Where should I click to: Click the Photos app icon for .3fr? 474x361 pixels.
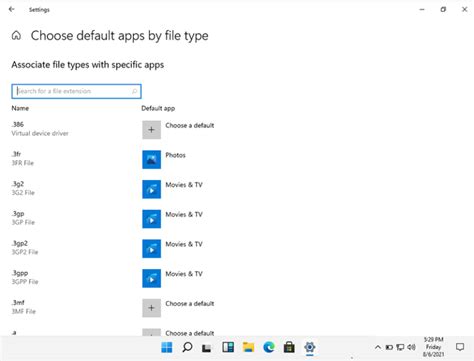[151, 159]
